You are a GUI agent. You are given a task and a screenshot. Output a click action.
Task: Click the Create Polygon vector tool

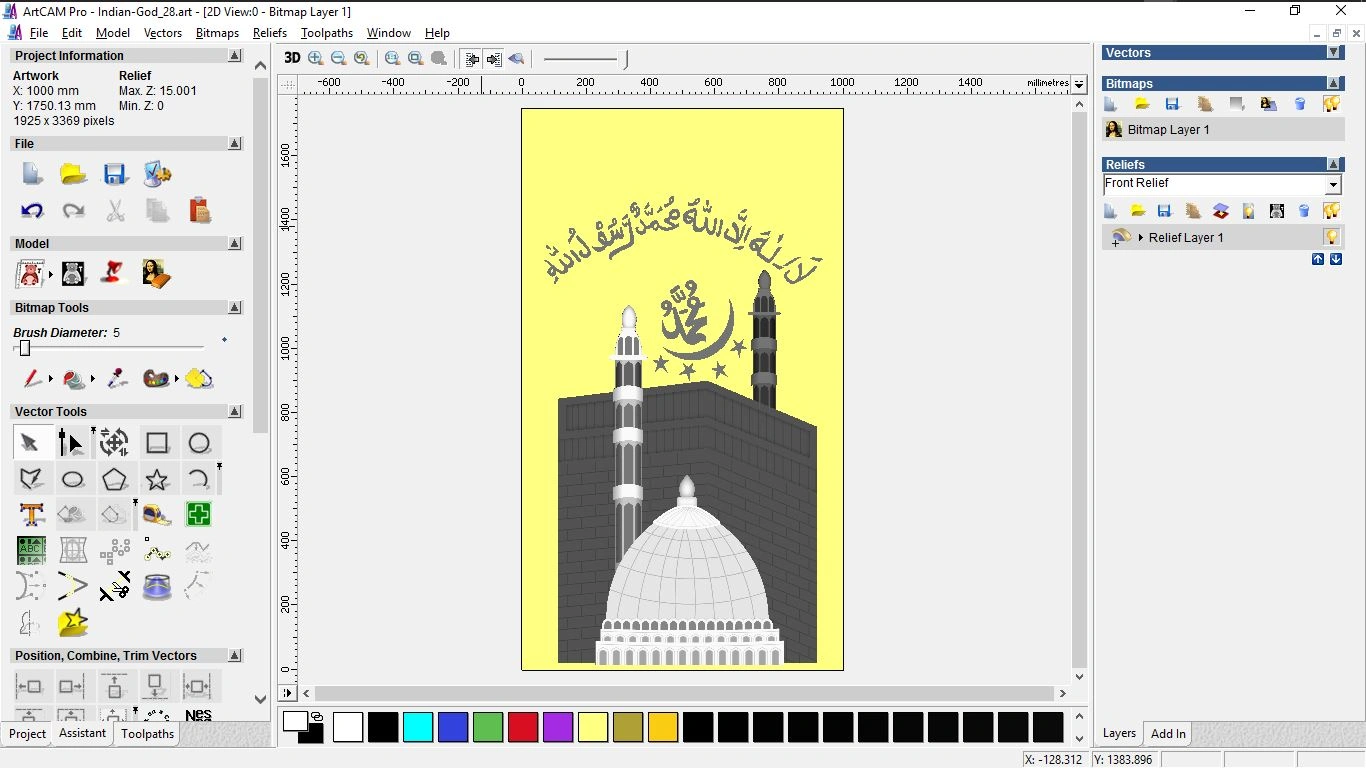115,479
